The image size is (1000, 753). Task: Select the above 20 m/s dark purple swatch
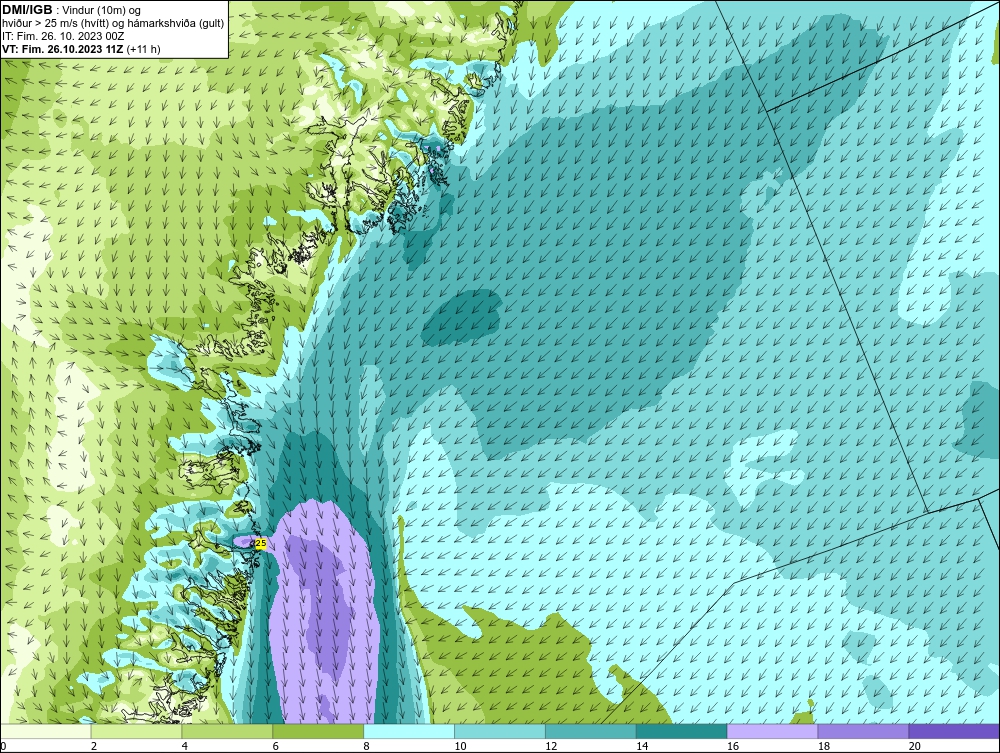coord(954,731)
